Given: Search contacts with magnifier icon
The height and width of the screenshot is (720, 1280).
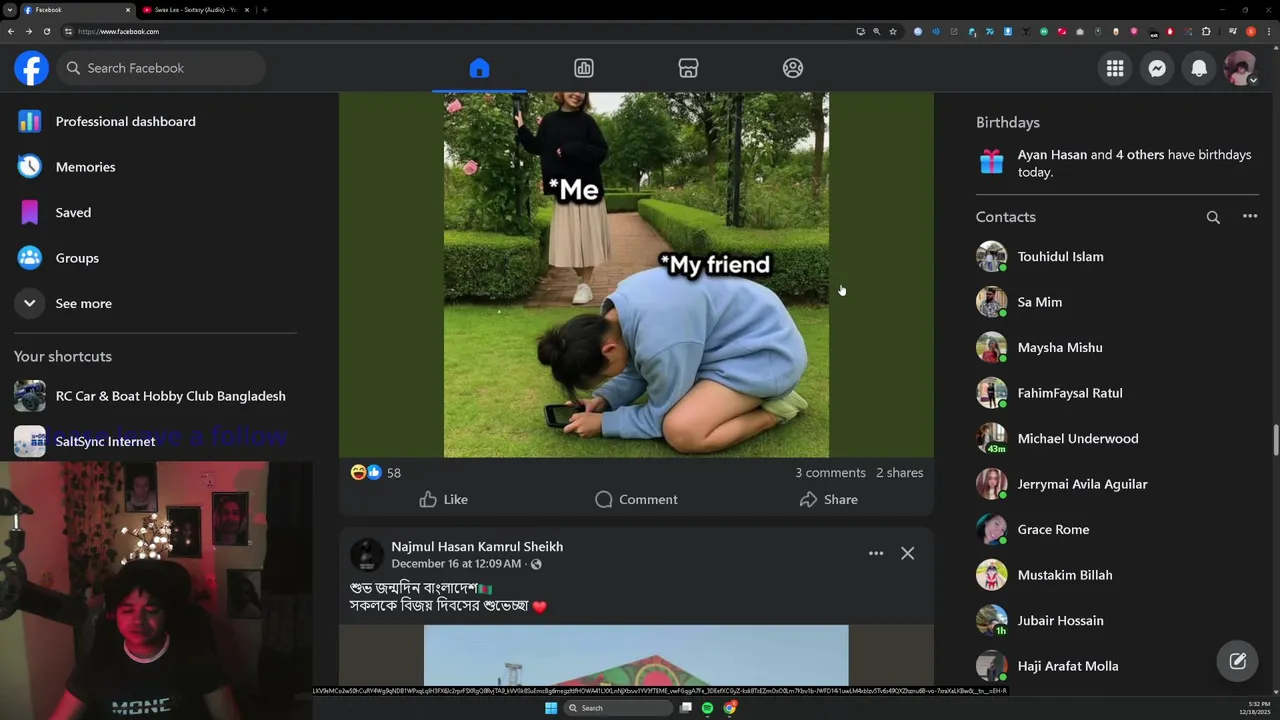Looking at the screenshot, I should click(x=1213, y=217).
